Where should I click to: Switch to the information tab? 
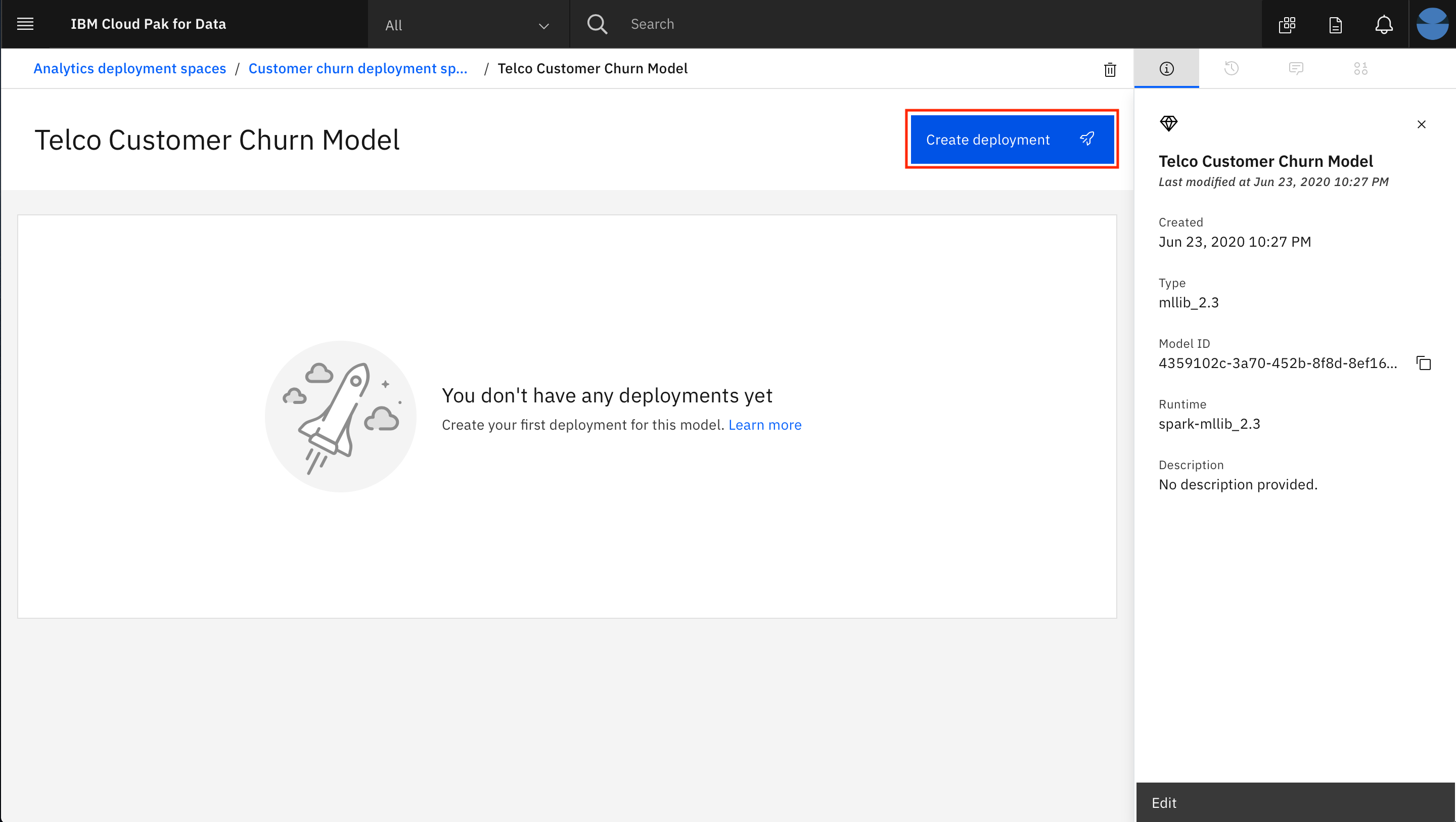pos(1166,68)
